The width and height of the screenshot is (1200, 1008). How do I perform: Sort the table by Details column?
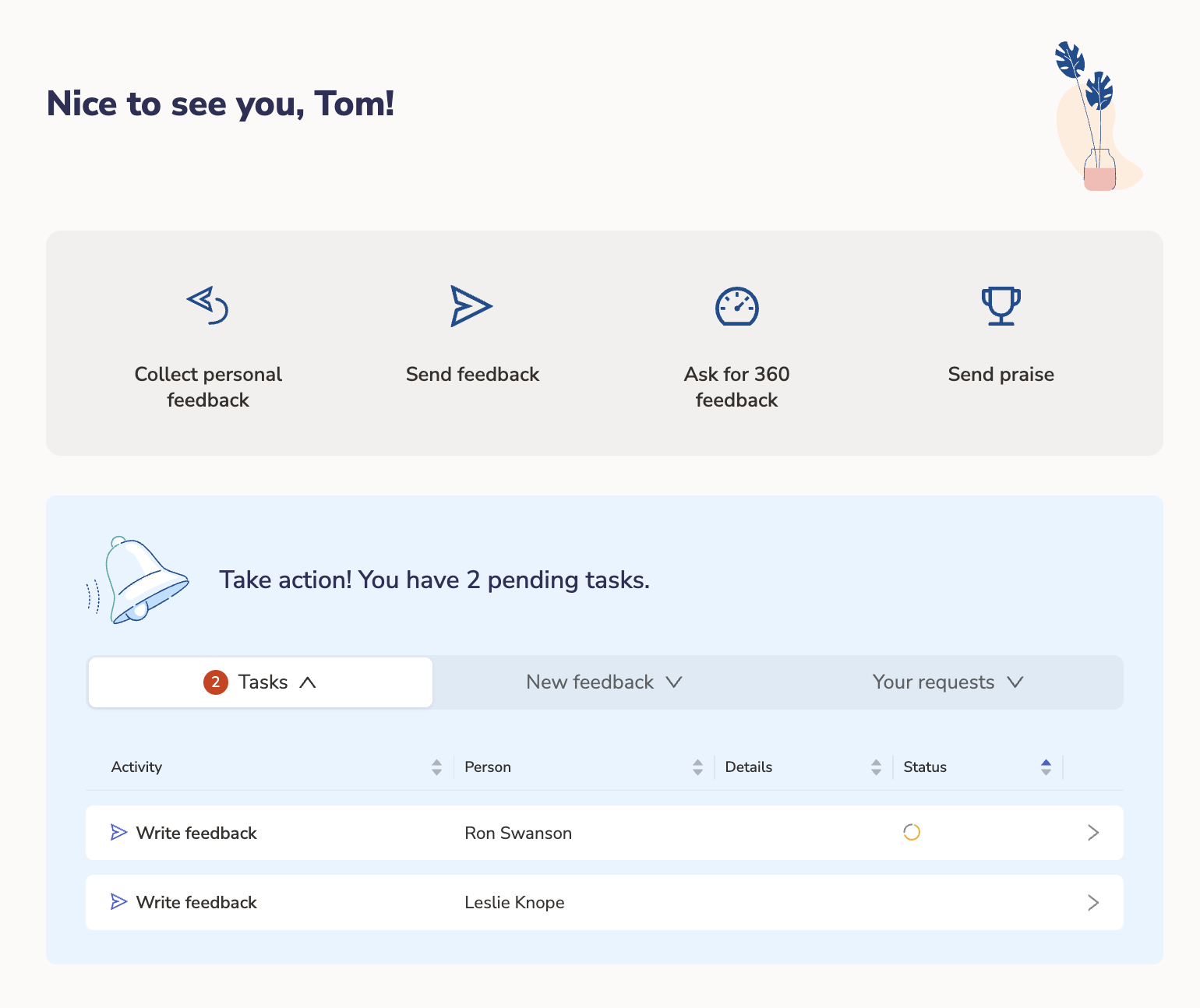point(876,767)
